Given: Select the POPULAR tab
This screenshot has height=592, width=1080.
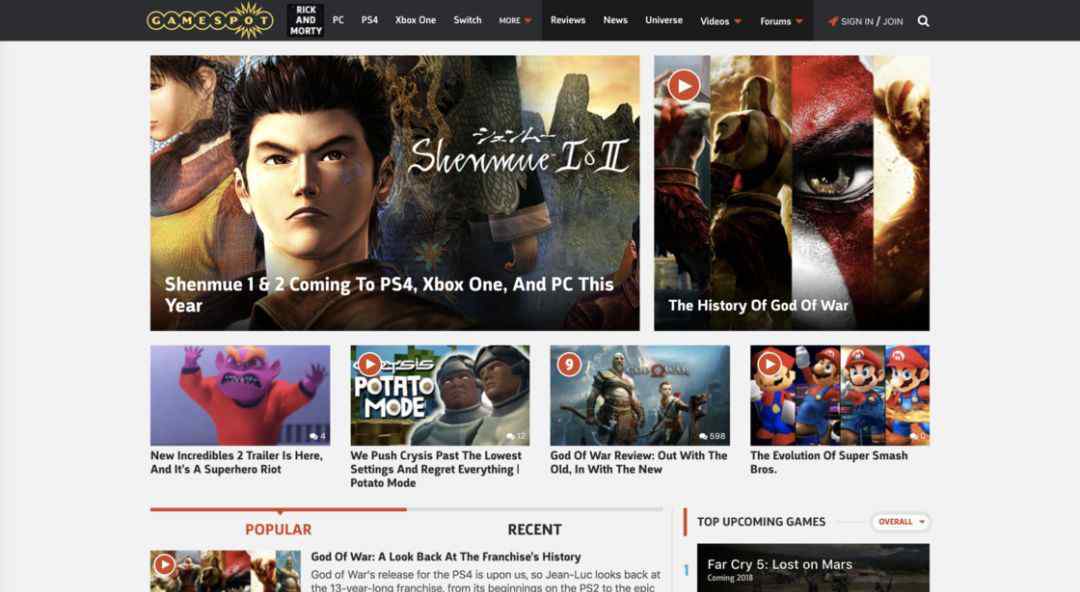Looking at the screenshot, I should [278, 529].
